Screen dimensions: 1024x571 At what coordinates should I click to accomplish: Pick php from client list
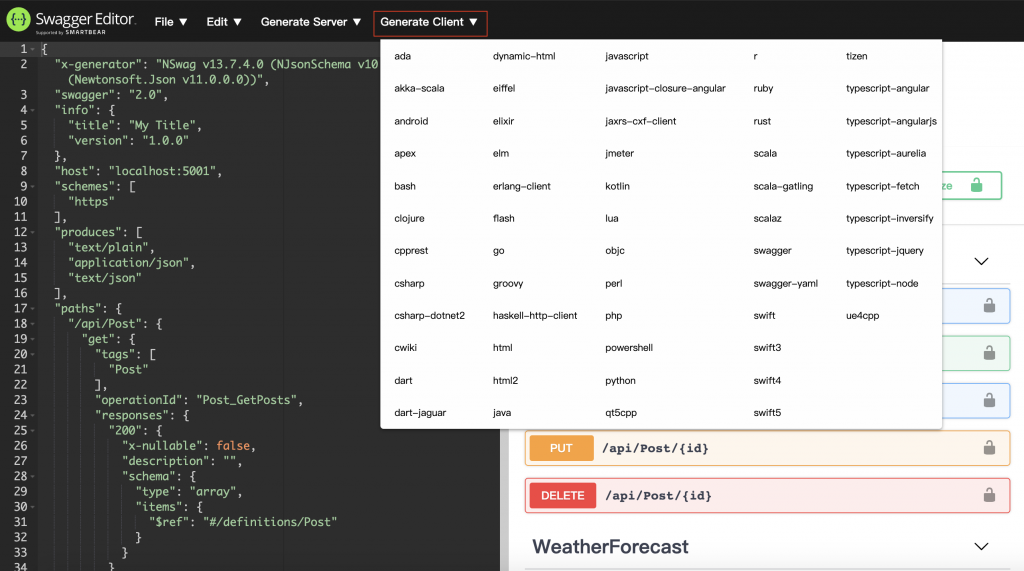coord(613,316)
